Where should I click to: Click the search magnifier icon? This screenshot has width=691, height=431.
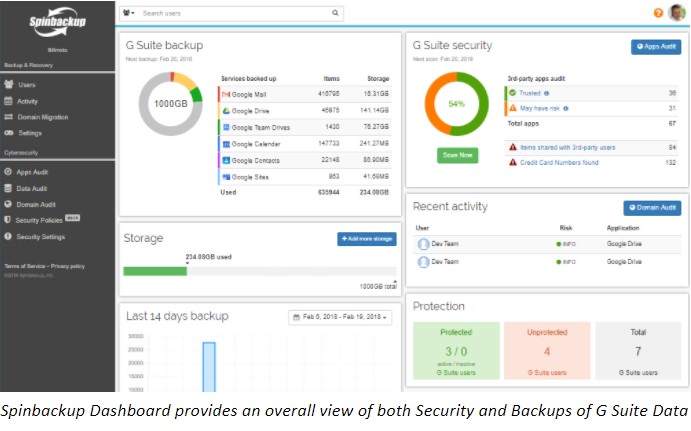pos(335,13)
